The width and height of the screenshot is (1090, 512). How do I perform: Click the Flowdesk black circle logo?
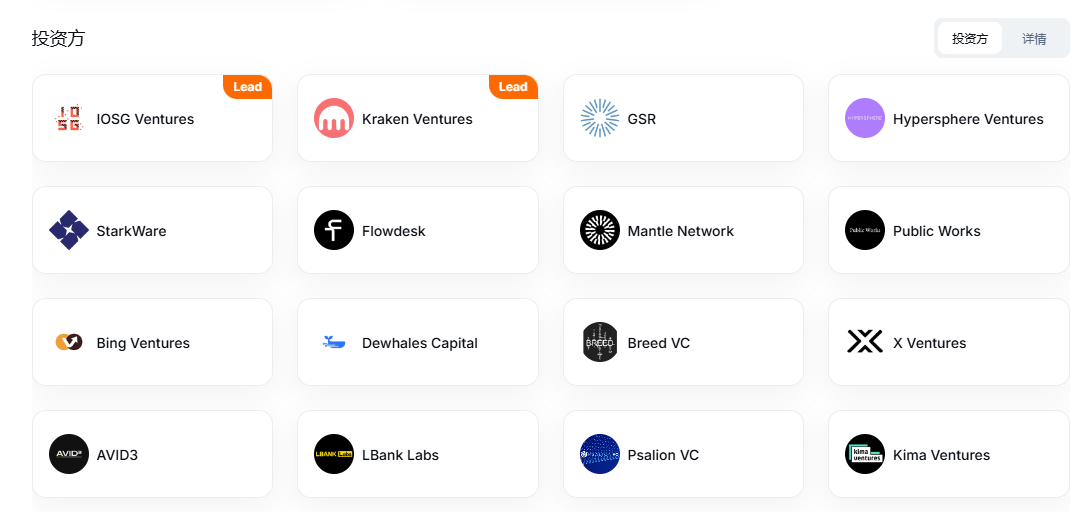[334, 230]
